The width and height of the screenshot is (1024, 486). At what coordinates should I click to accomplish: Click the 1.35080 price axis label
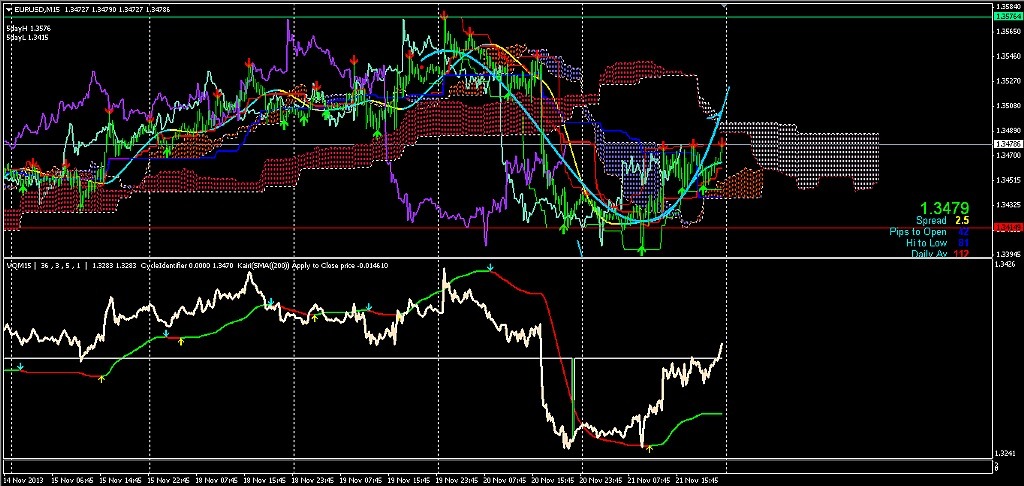click(x=1007, y=106)
